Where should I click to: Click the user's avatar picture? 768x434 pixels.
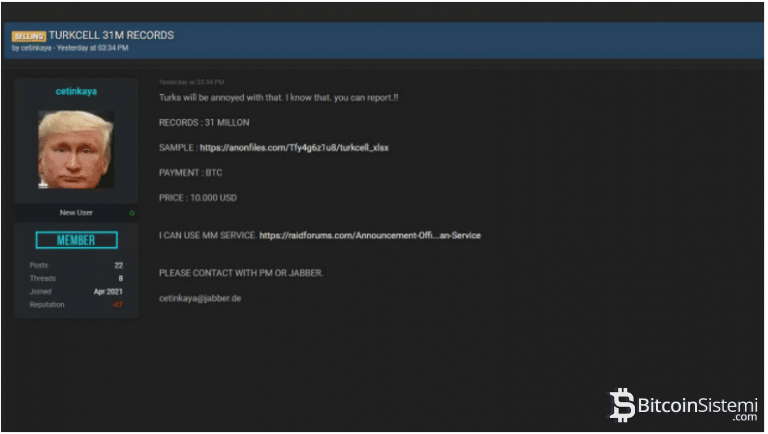click(76, 149)
